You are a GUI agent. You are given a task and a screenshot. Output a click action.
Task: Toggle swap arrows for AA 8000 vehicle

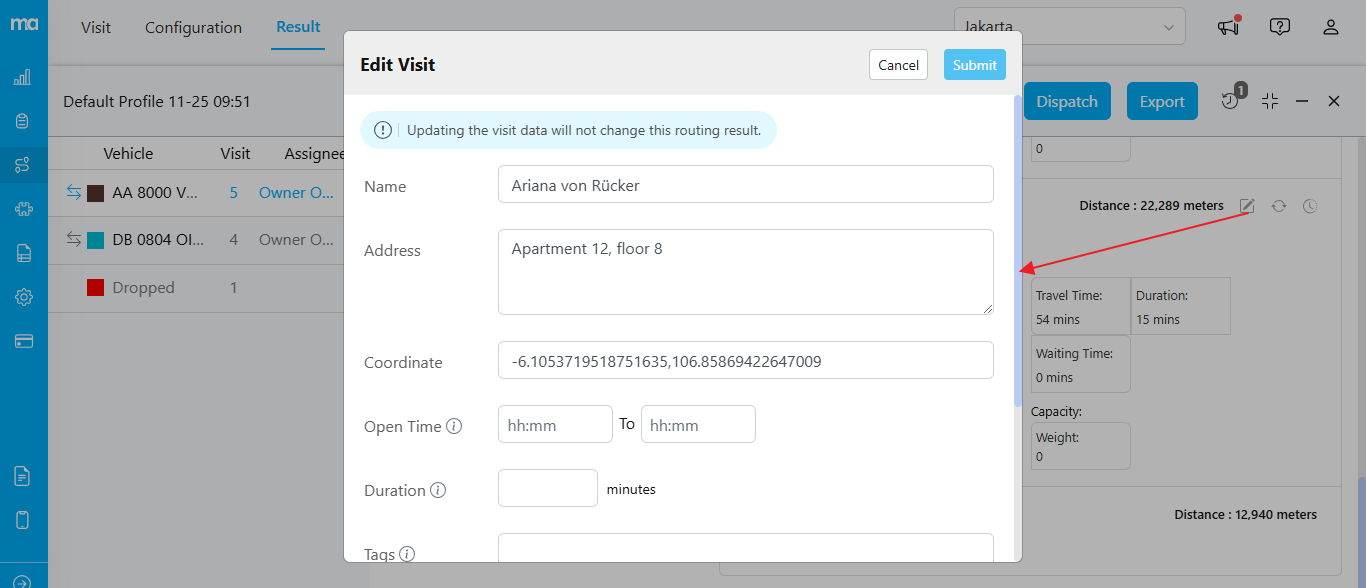click(73, 192)
